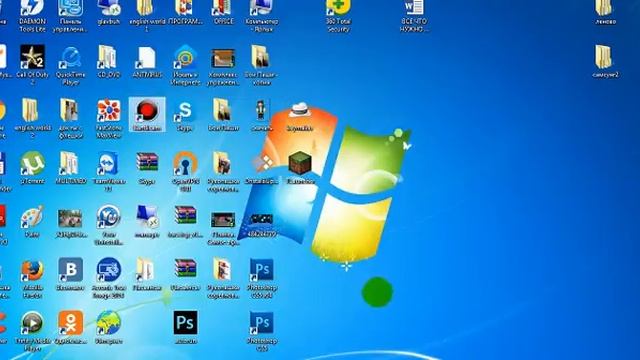
Task: Select the english world 2 folder
Action: coord(32,118)
